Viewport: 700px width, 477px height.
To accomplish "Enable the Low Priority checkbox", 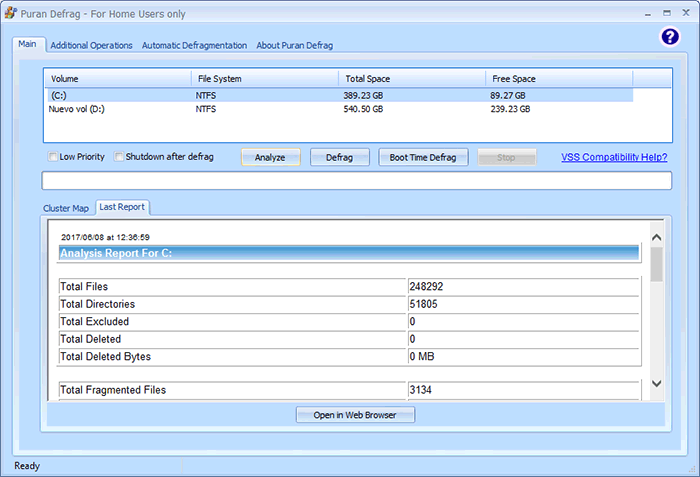I will point(53,157).
